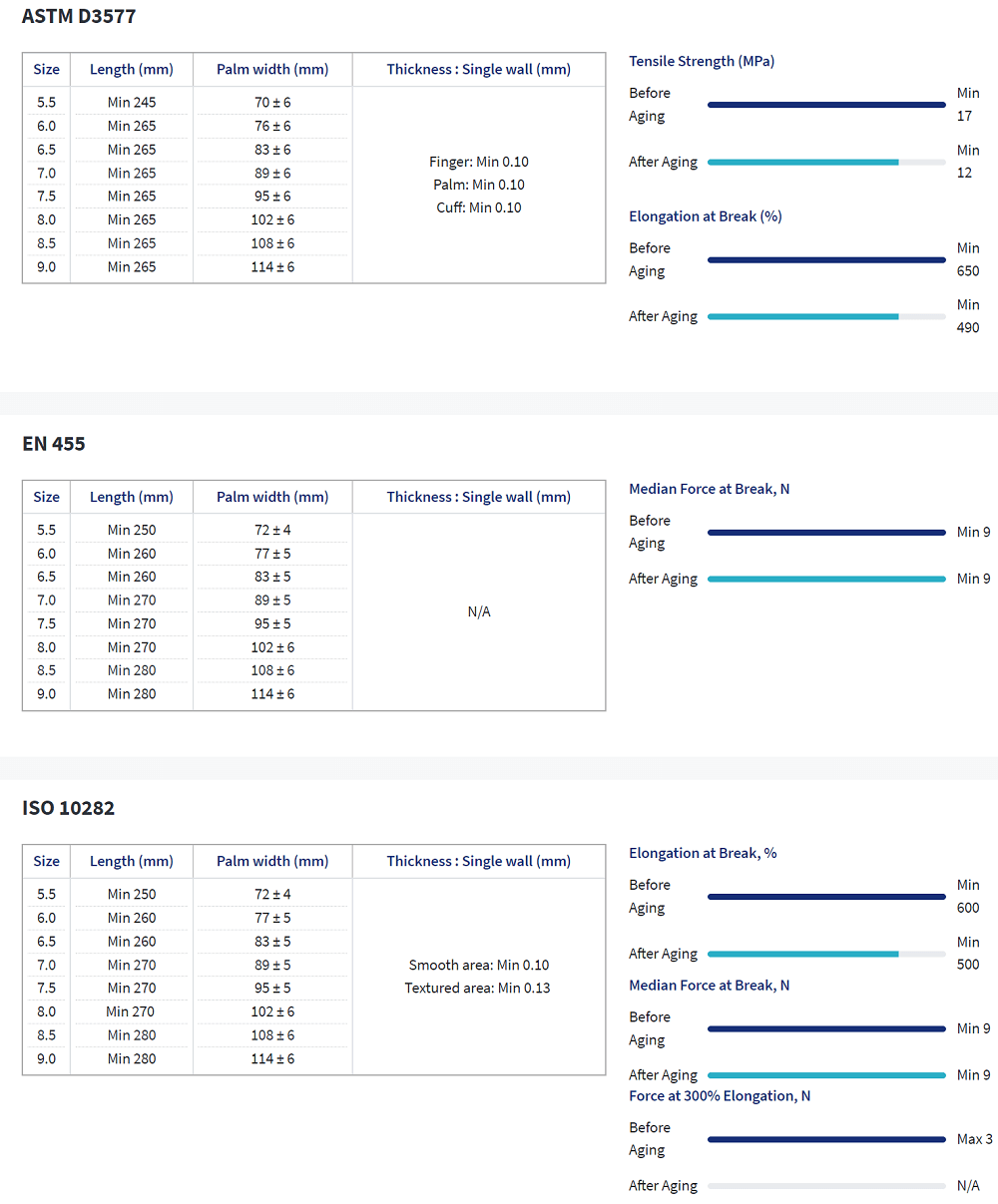Click ASTM Elongation at Break After Aging bar
The width and height of the screenshot is (998, 1204).
point(825,316)
